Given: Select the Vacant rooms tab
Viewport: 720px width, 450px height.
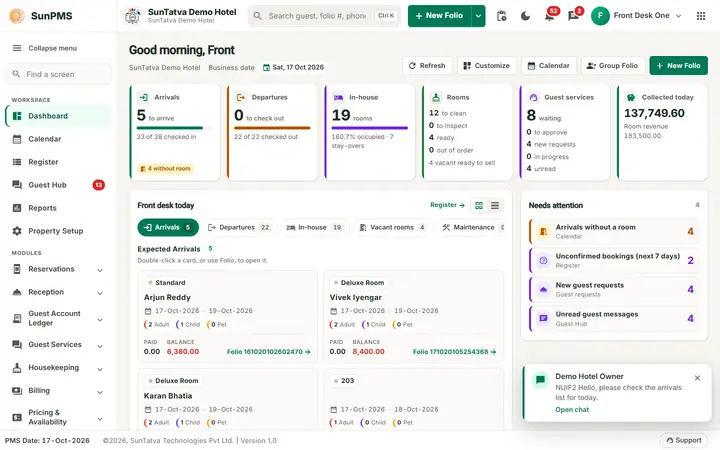Looking at the screenshot, I should point(392,227).
